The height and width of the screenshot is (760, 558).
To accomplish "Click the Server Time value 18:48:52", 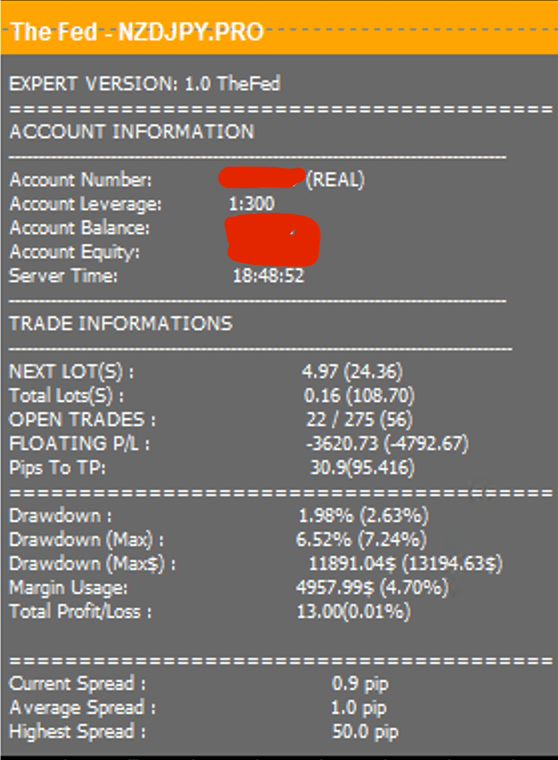I will [x=269, y=276].
